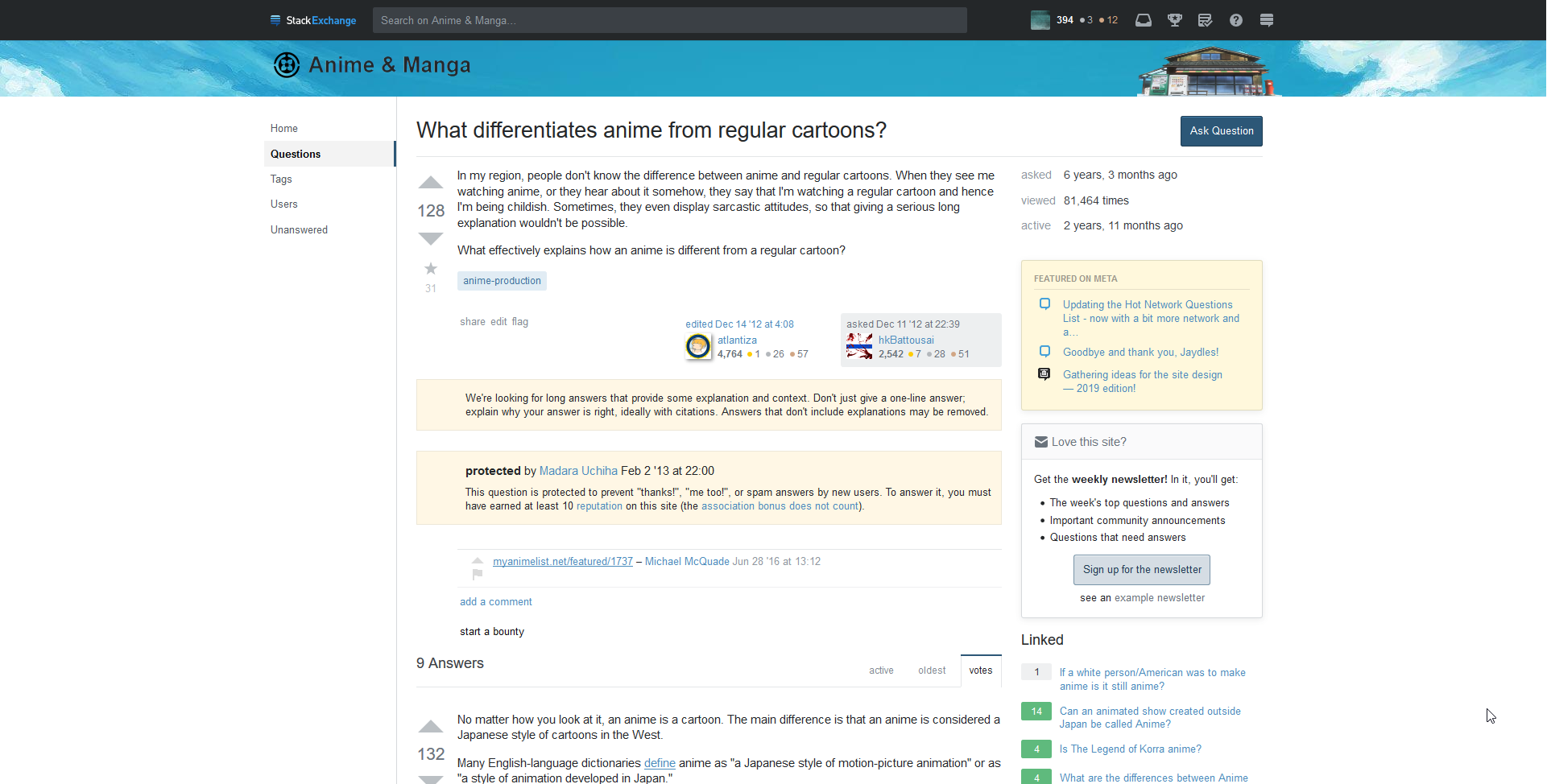Flag the myanimelist comment
1547x784 pixels.
tap(478, 574)
